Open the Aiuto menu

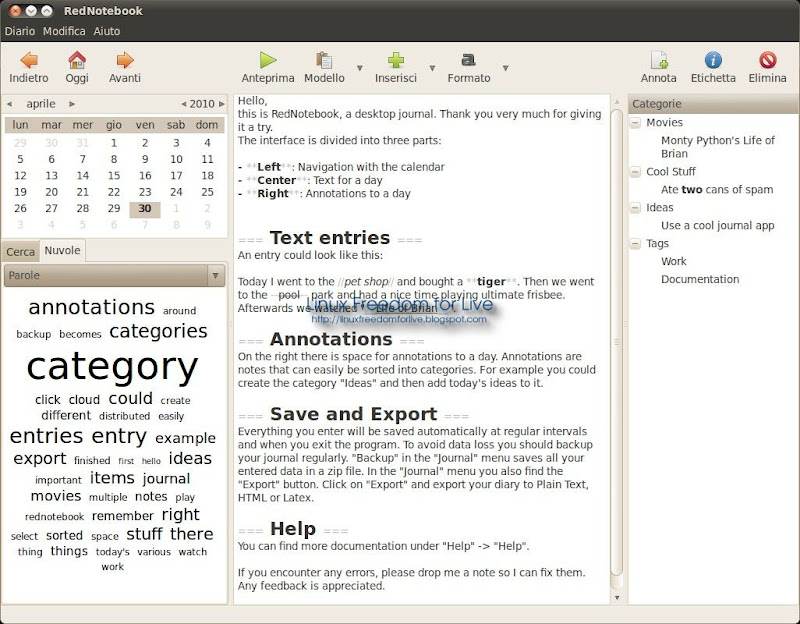(x=107, y=31)
